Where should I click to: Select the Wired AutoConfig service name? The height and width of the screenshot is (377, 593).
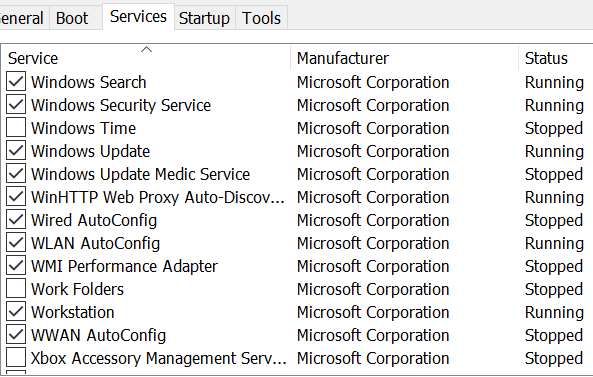click(94, 220)
